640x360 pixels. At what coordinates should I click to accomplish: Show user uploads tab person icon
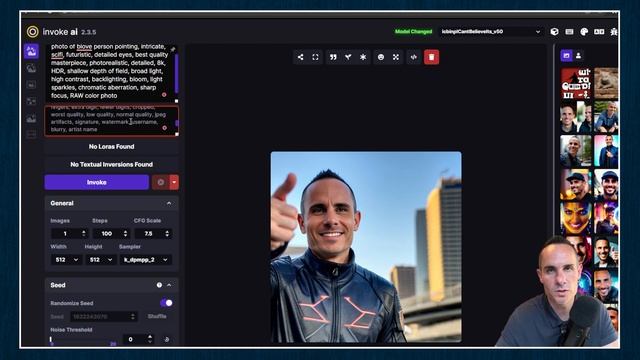coord(578,56)
